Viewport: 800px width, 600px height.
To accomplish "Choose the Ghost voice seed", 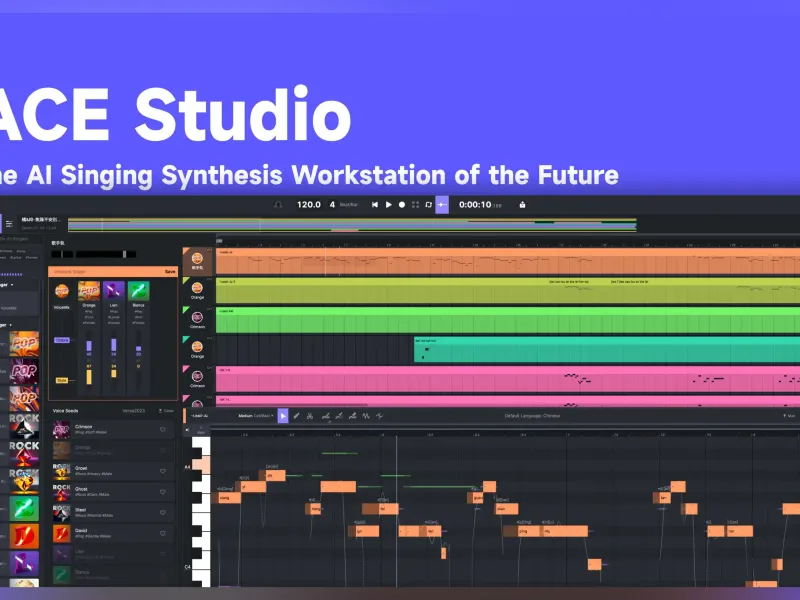I will (112, 492).
